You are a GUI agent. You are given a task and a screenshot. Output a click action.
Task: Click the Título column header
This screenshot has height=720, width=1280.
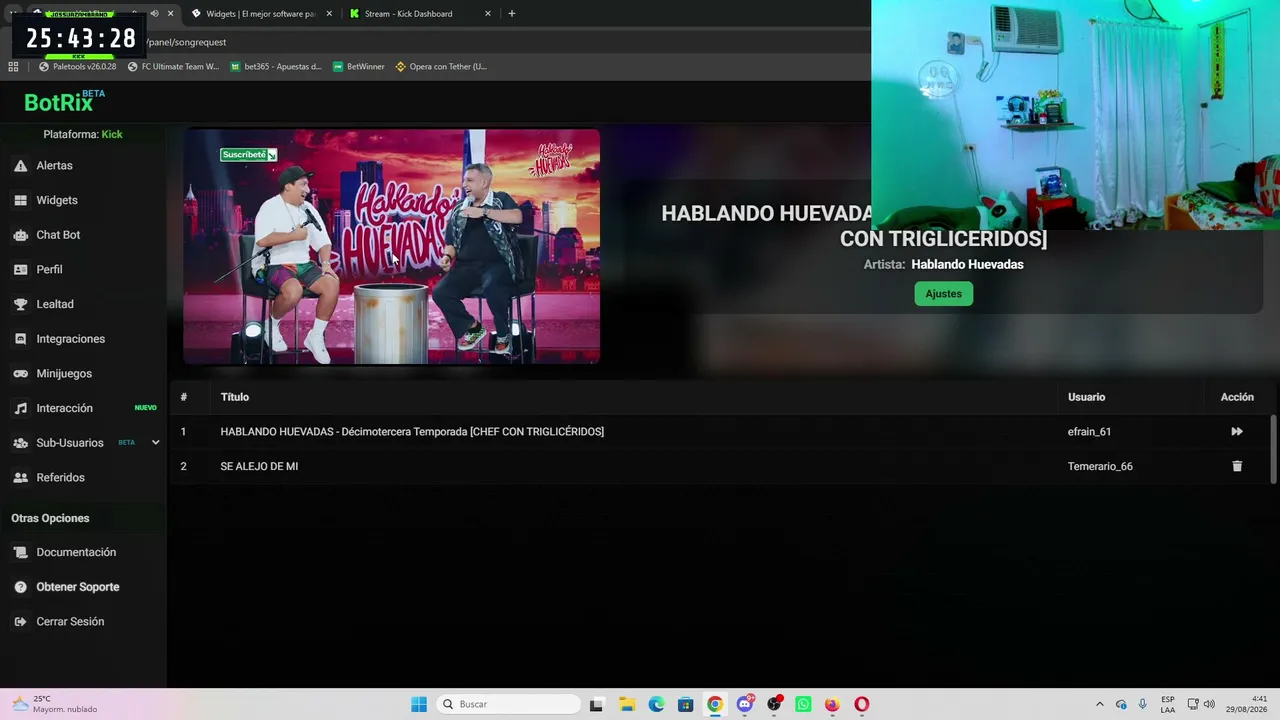[x=235, y=397]
